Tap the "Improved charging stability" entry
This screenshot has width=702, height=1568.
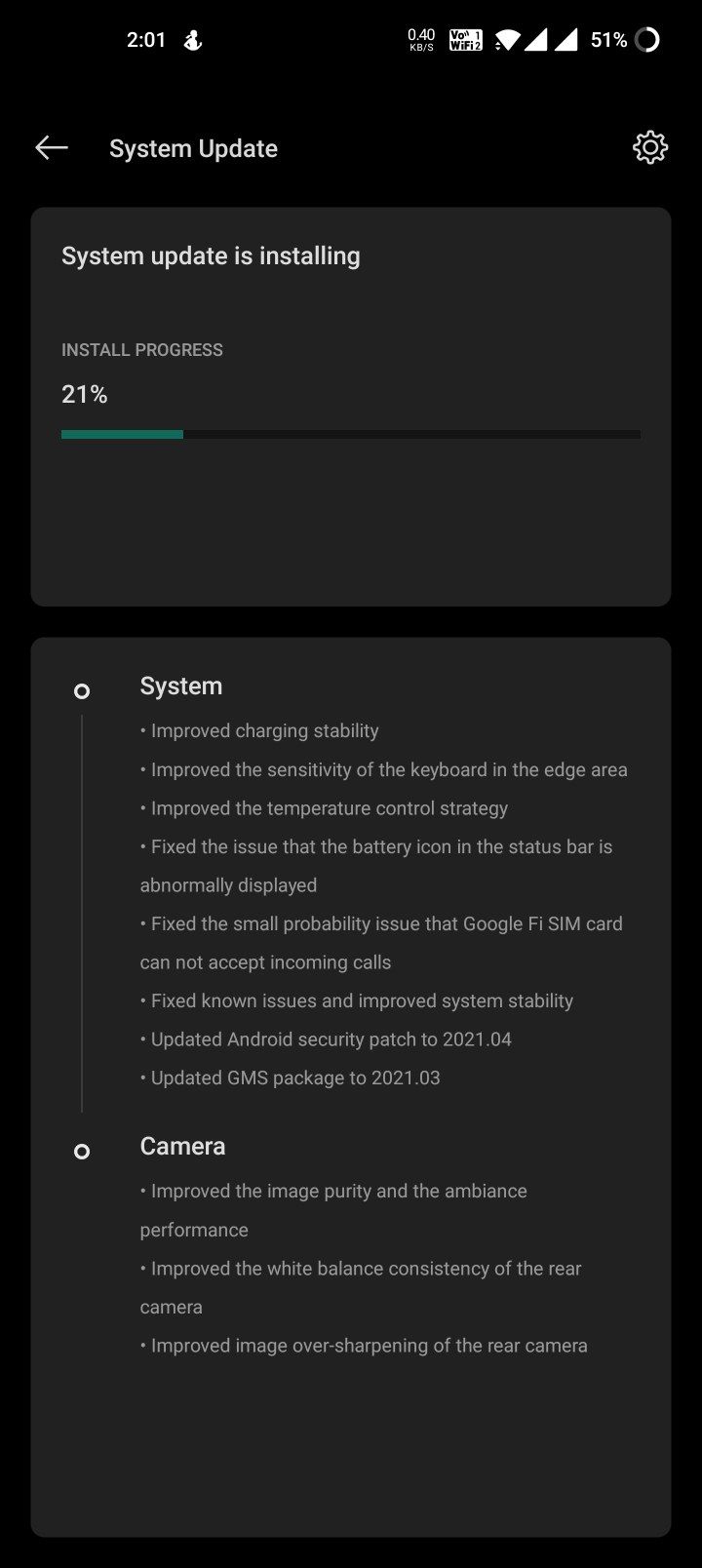pos(259,730)
